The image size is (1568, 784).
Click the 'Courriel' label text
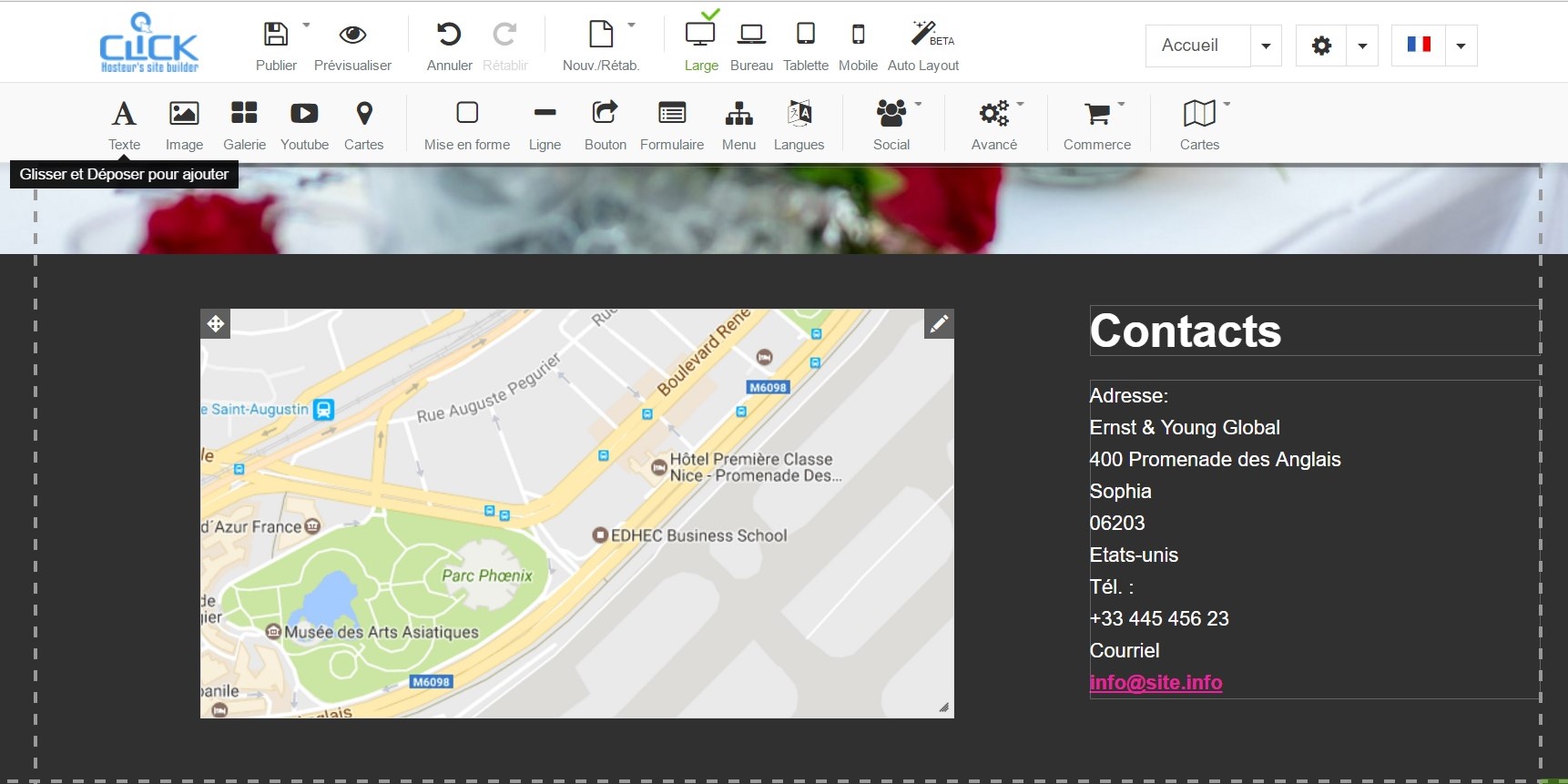(x=1125, y=650)
